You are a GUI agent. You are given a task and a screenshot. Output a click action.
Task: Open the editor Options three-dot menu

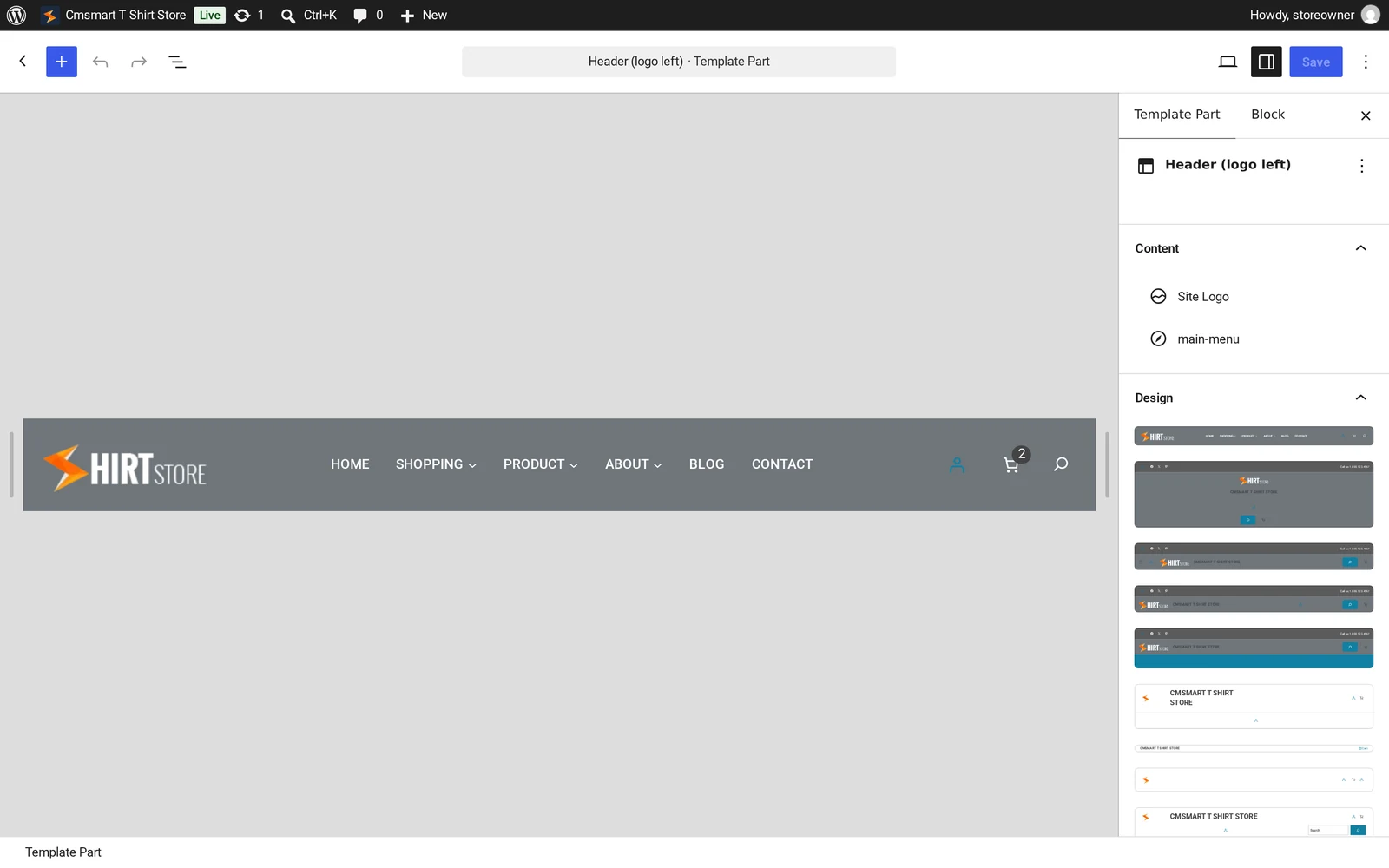coord(1366,62)
